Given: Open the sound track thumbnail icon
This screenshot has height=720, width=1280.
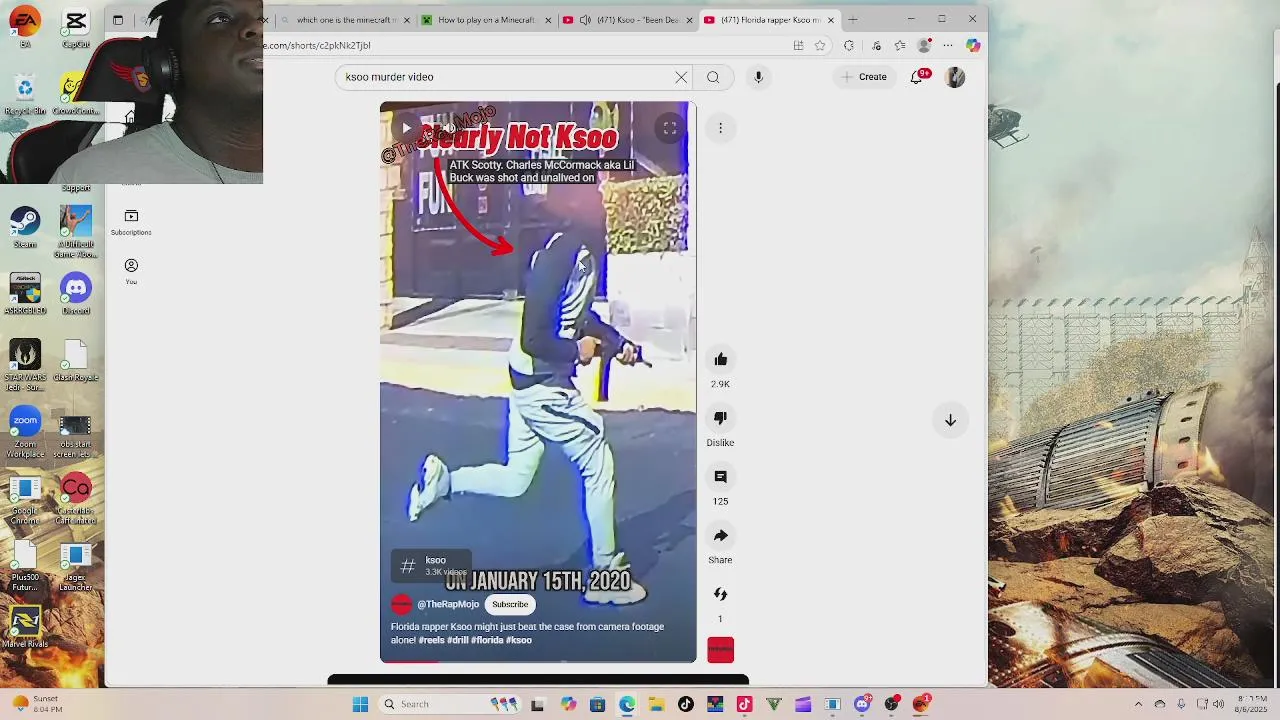Looking at the screenshot, I should [720, 650].
